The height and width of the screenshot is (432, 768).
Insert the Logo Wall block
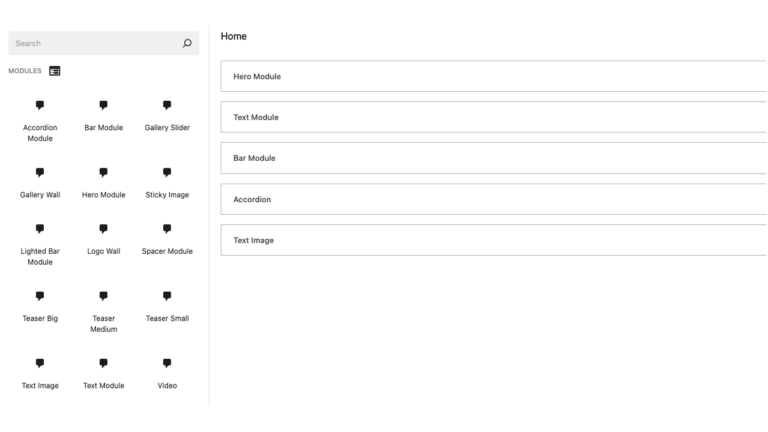coord(103,229)
